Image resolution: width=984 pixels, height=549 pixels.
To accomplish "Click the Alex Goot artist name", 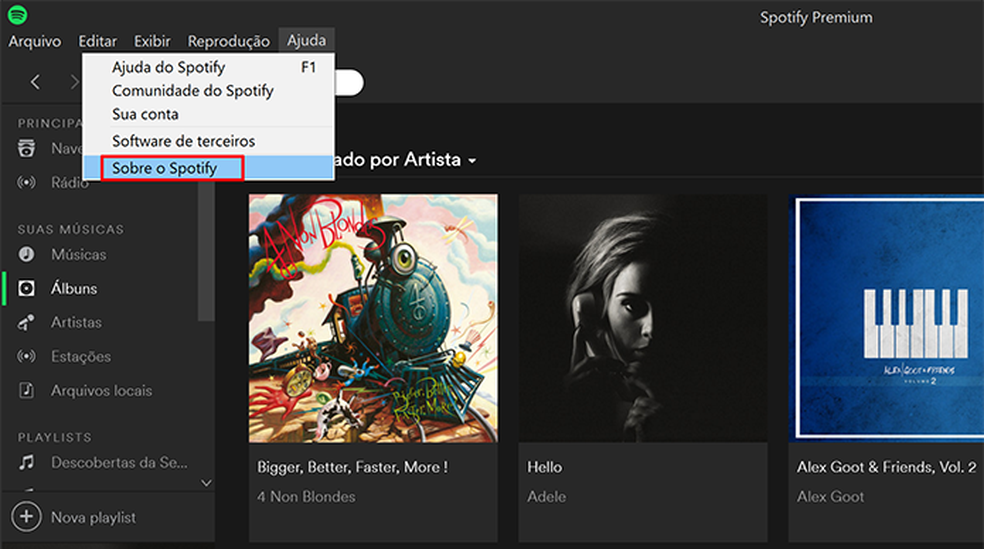I will pyautogui.click(x=830, y=497).
